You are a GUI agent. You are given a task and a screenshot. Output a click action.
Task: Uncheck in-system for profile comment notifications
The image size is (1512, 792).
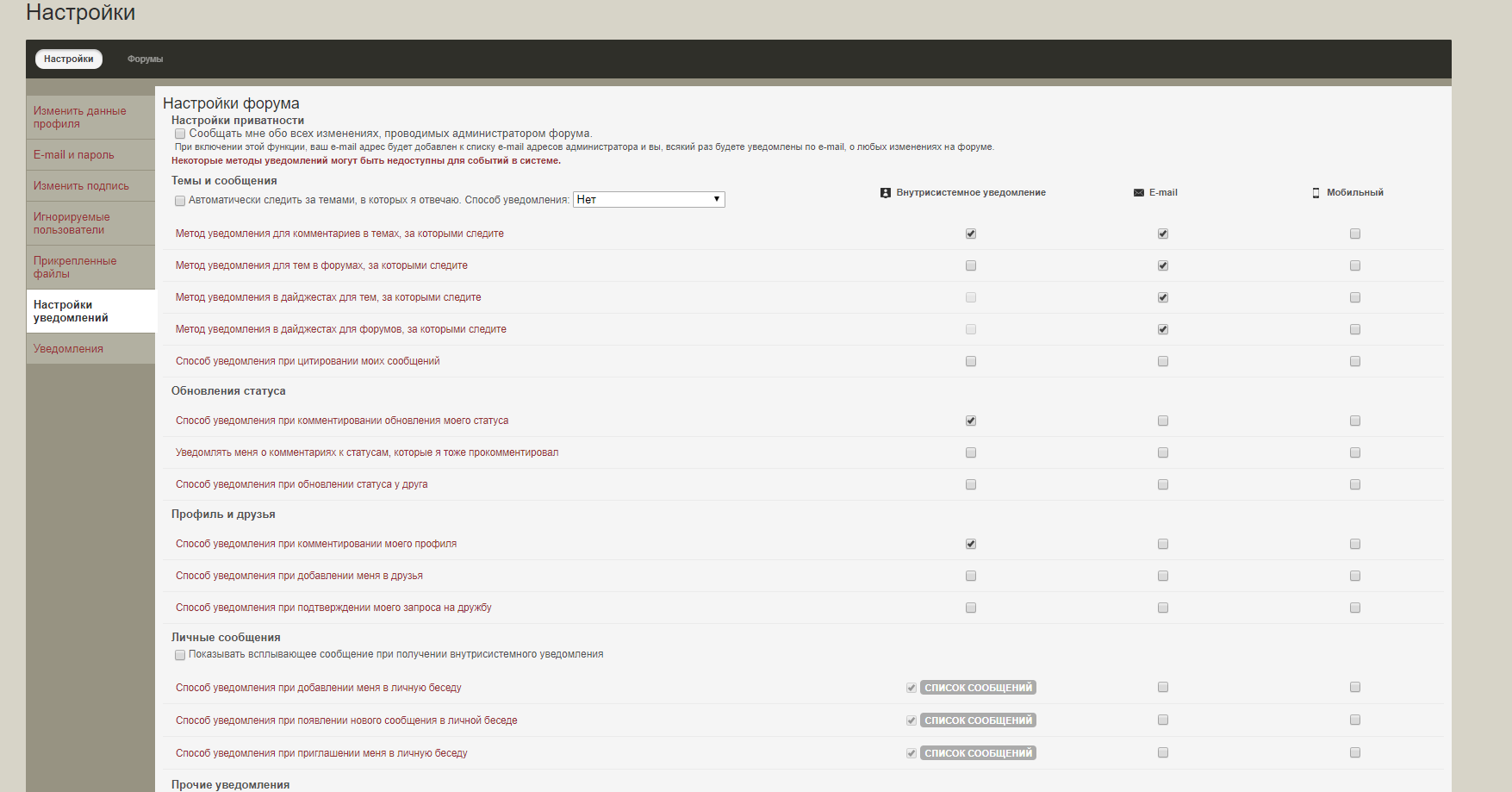pos(971,544)
